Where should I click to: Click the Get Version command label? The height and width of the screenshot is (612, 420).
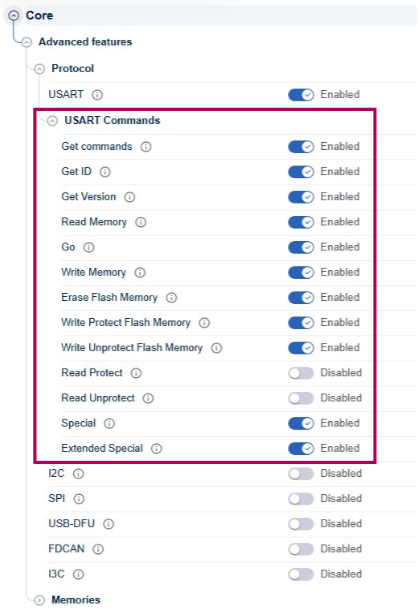point(89,196)
